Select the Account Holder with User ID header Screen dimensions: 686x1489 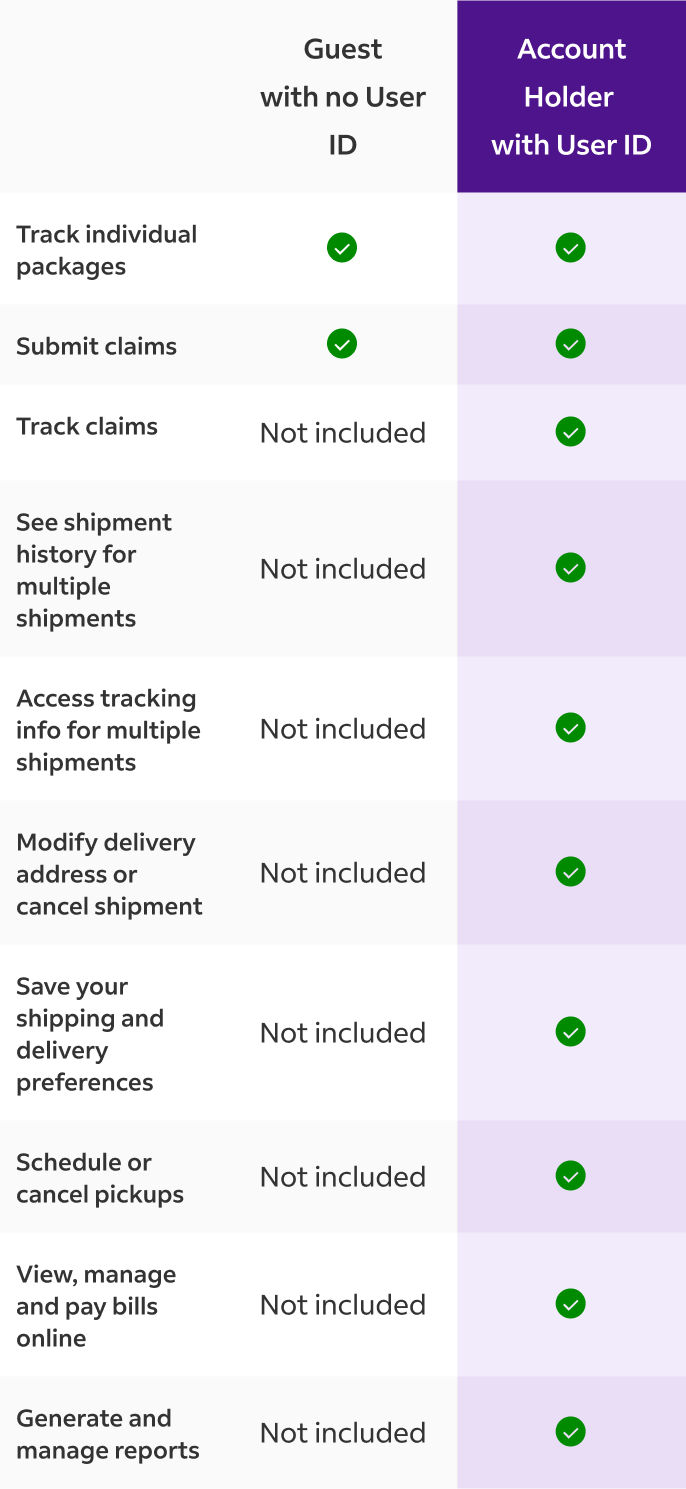[572, 97]
